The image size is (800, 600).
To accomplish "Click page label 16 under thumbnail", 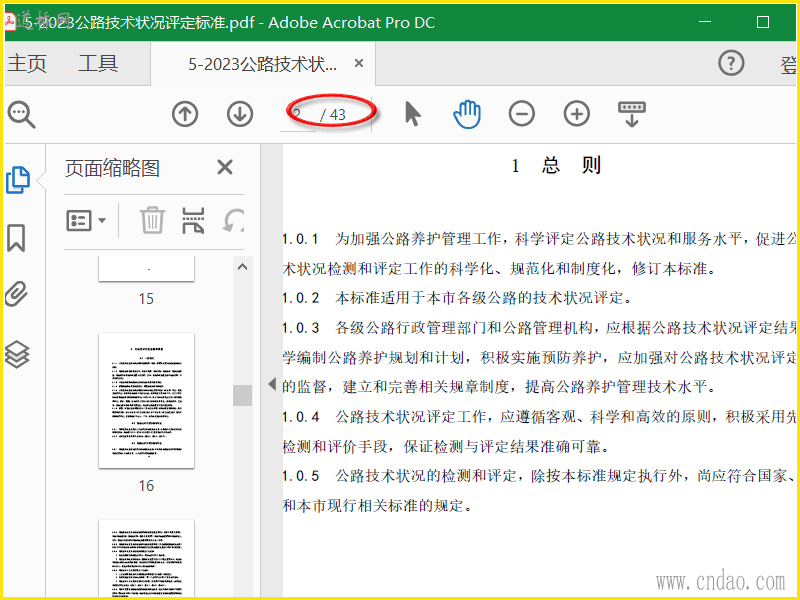I will pos(146,486).
